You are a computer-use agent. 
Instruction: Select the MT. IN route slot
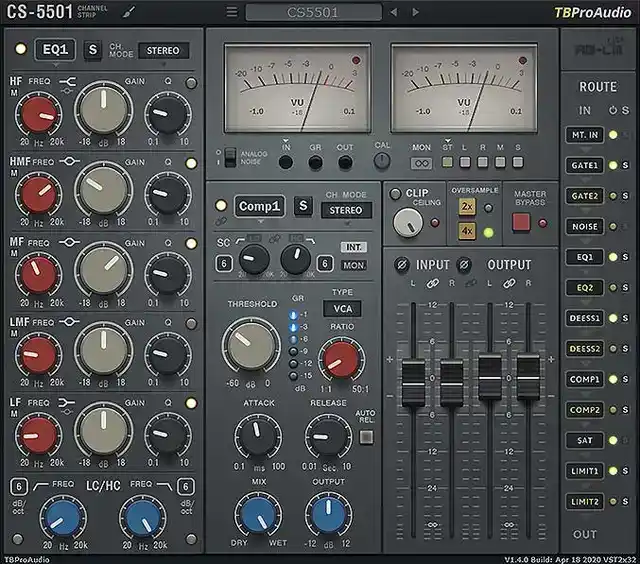584,135
